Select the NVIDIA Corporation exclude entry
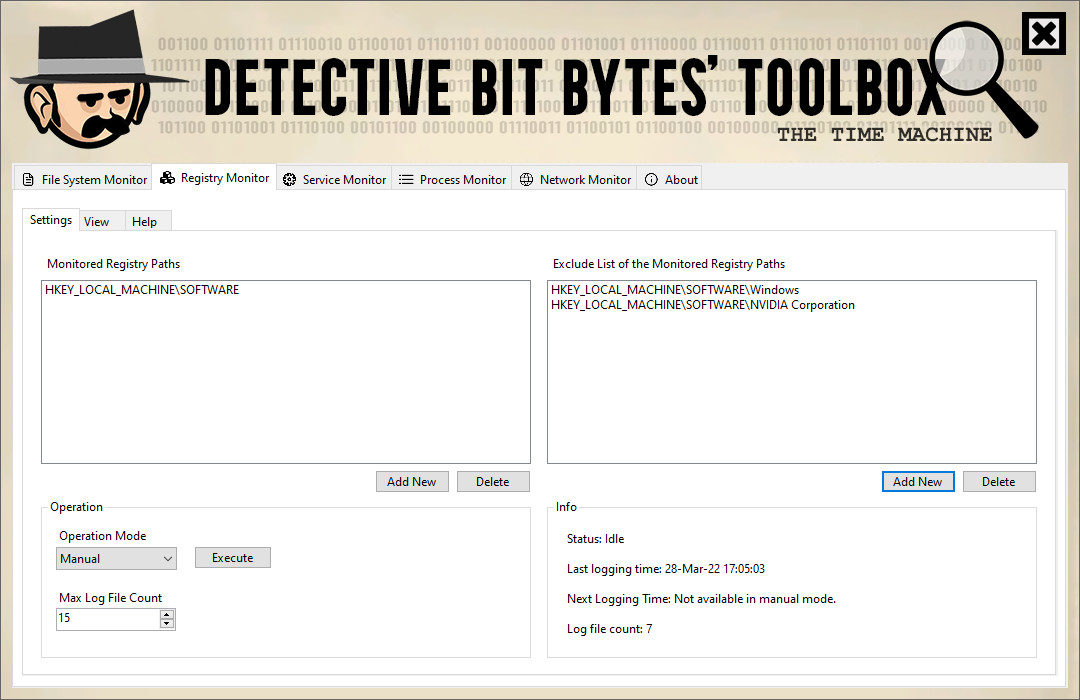The width and height of the screenshot is (1080, 700). click(x=702, y=305)
